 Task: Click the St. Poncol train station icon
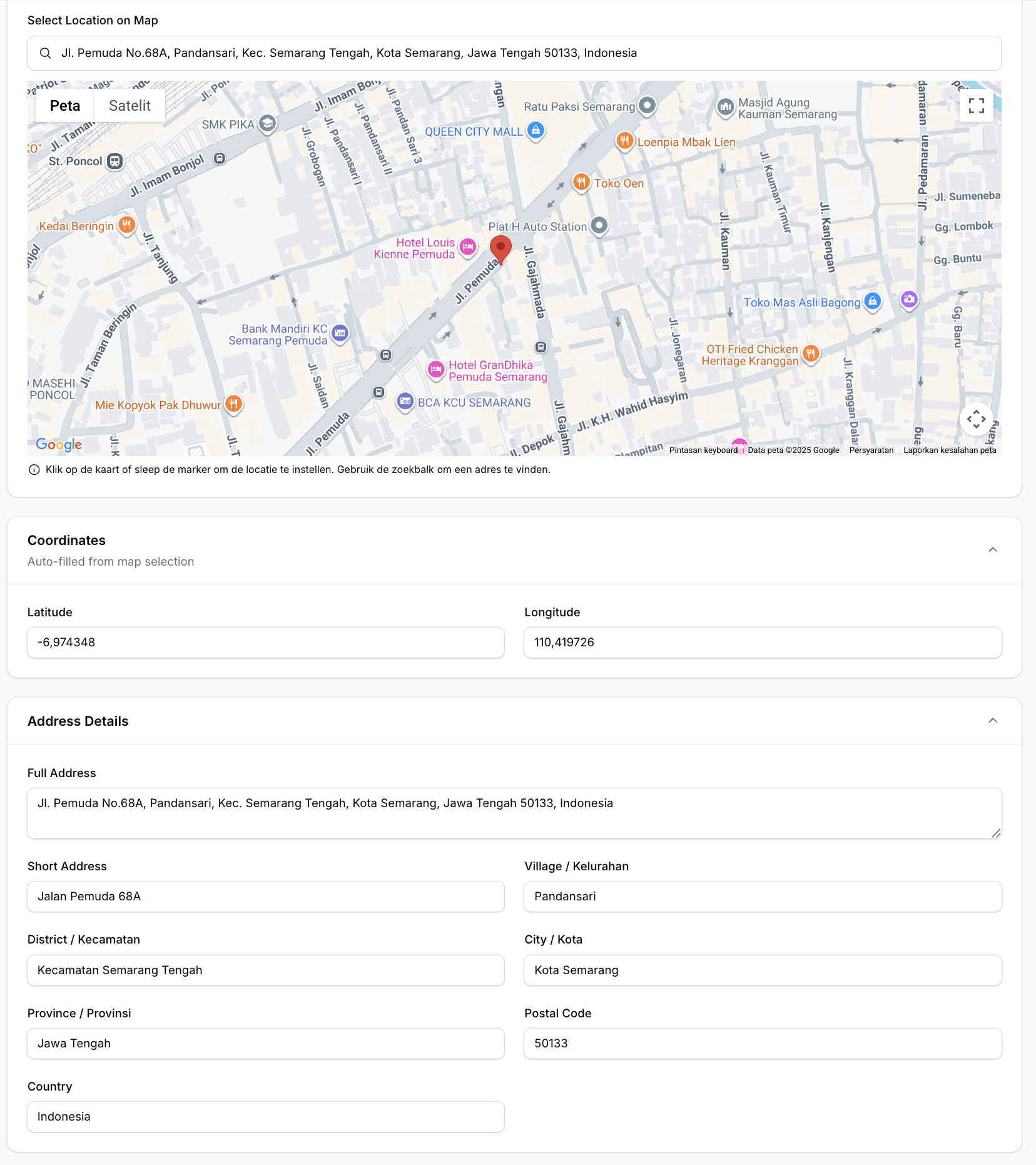(114, 161)
